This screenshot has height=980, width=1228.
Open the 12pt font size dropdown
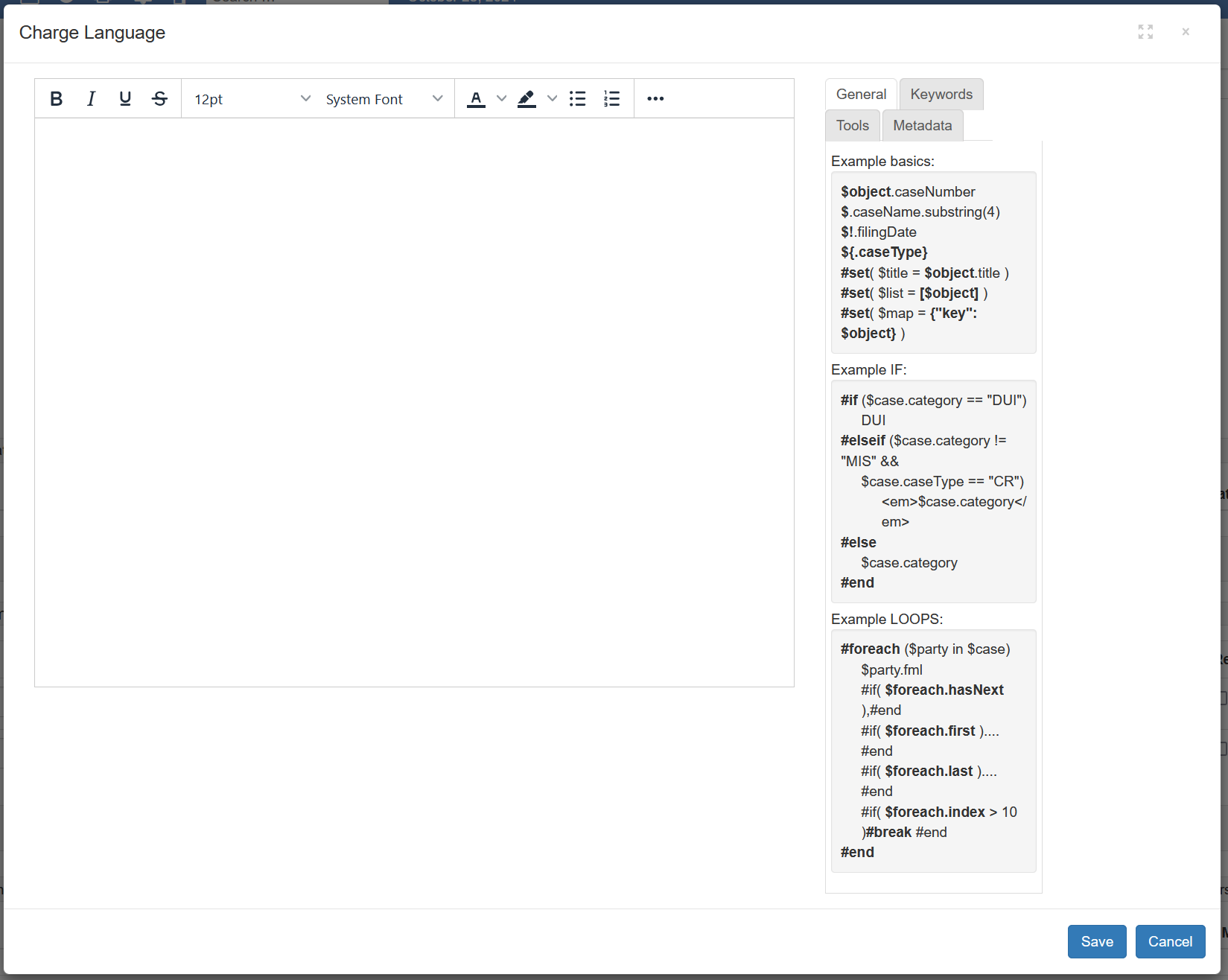click(252, 99)
